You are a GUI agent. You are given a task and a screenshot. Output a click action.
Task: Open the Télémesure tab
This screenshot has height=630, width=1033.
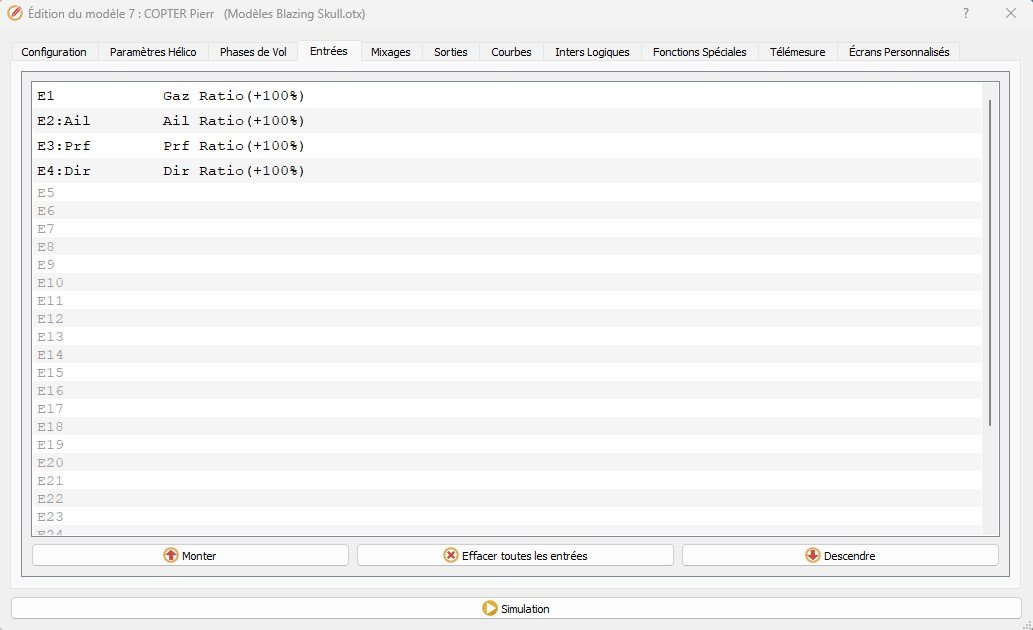click(x=797, y=52)
